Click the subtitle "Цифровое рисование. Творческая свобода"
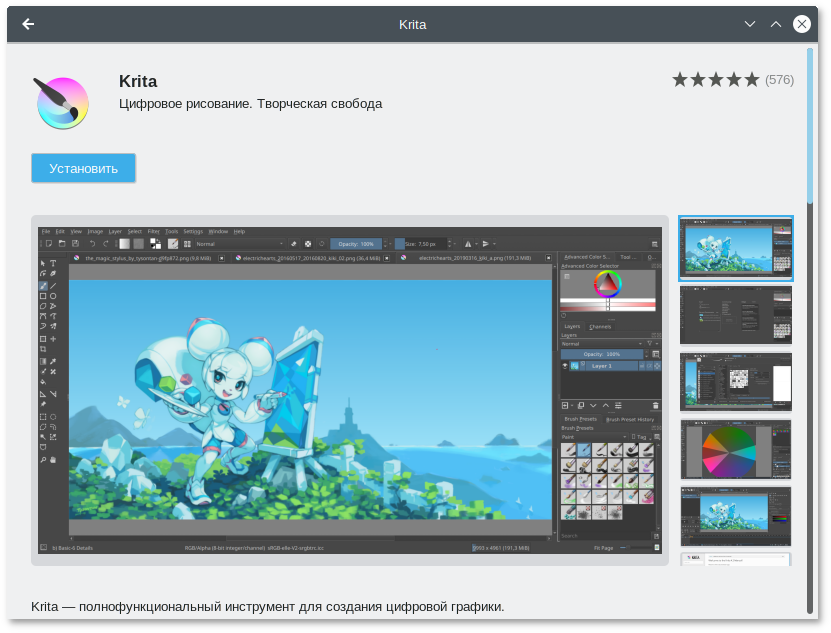The width and height of the screenshot is (831, 633). tap(250, 104)
